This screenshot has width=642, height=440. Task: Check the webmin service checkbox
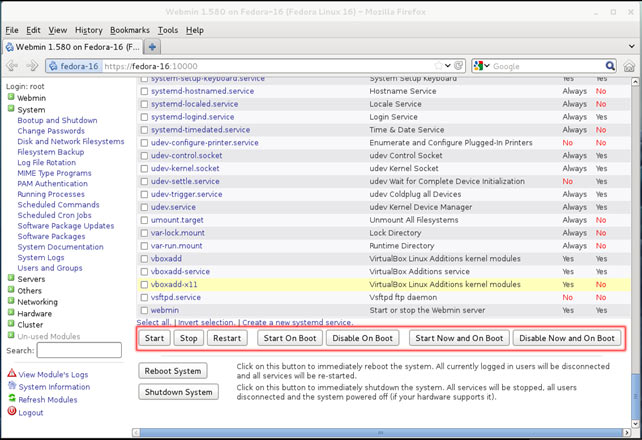(x=144, y=310)
